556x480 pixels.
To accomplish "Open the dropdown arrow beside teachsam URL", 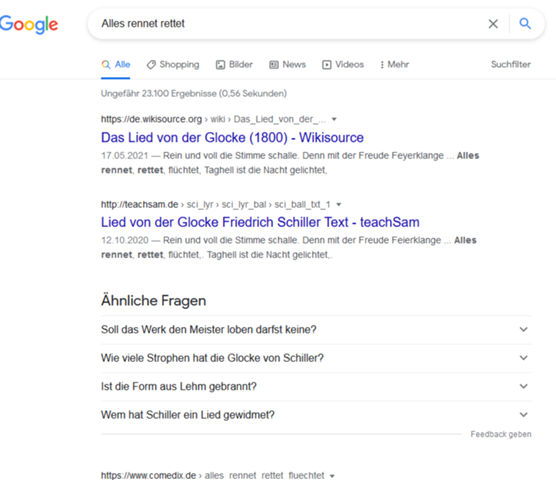I will [339, 205].
